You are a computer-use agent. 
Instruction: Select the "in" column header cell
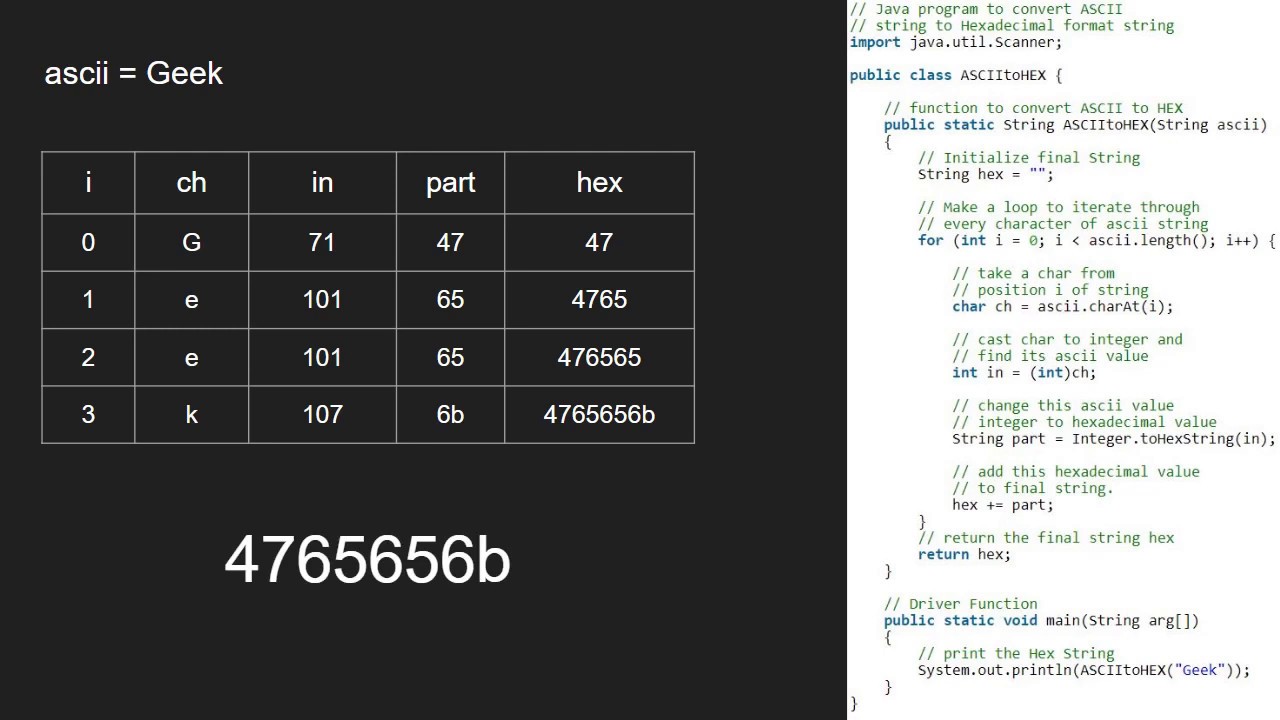click(x=322, y=183)
